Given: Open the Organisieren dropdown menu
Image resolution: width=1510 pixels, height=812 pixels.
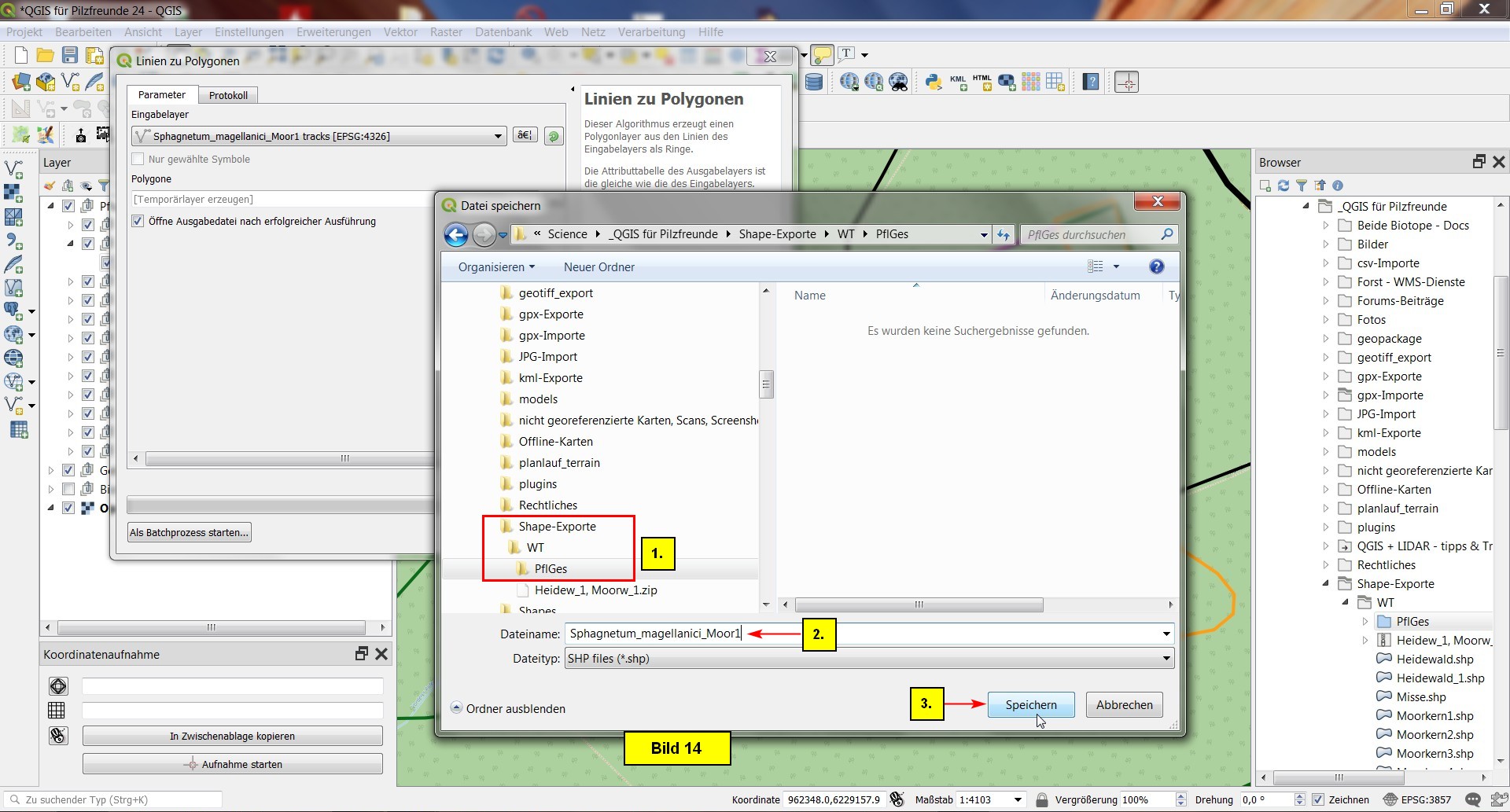Looking at the screenshot, I should coord(496,267).
